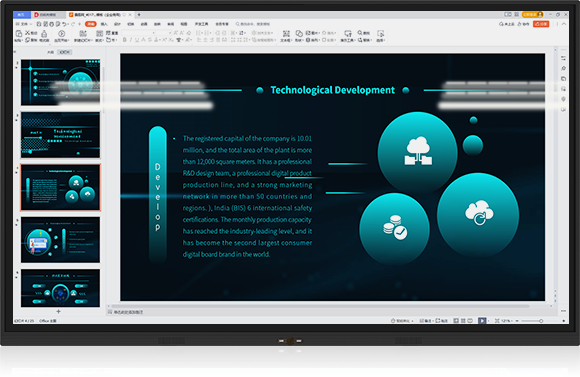Screen dimensions: 580x377
Task: Expand the quick access toolbar customize arrow
Action: (80, 24)
